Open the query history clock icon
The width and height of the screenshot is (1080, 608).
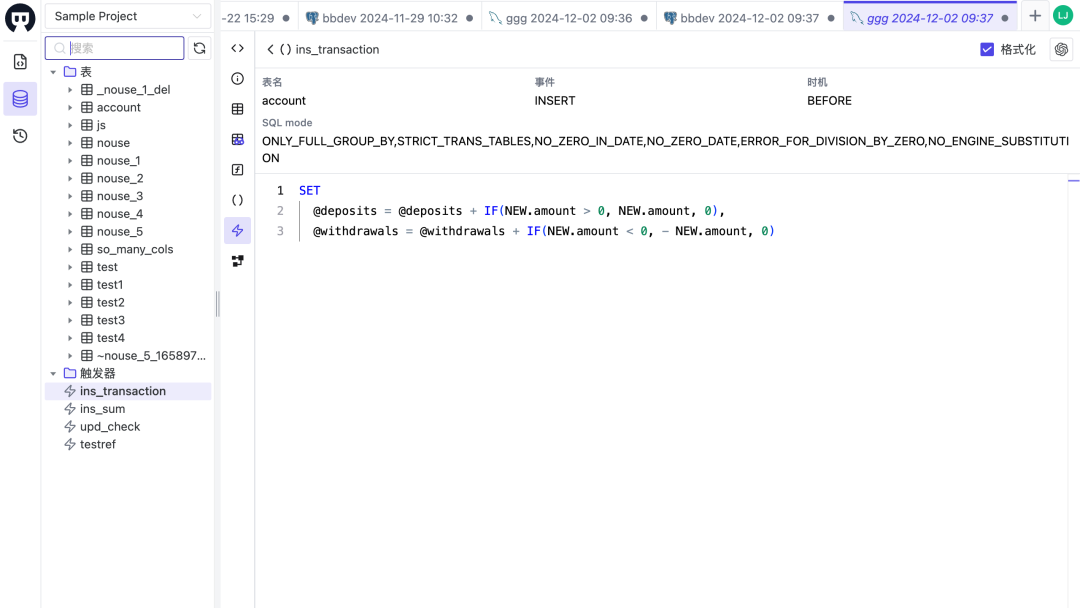(x=20, y=136)
